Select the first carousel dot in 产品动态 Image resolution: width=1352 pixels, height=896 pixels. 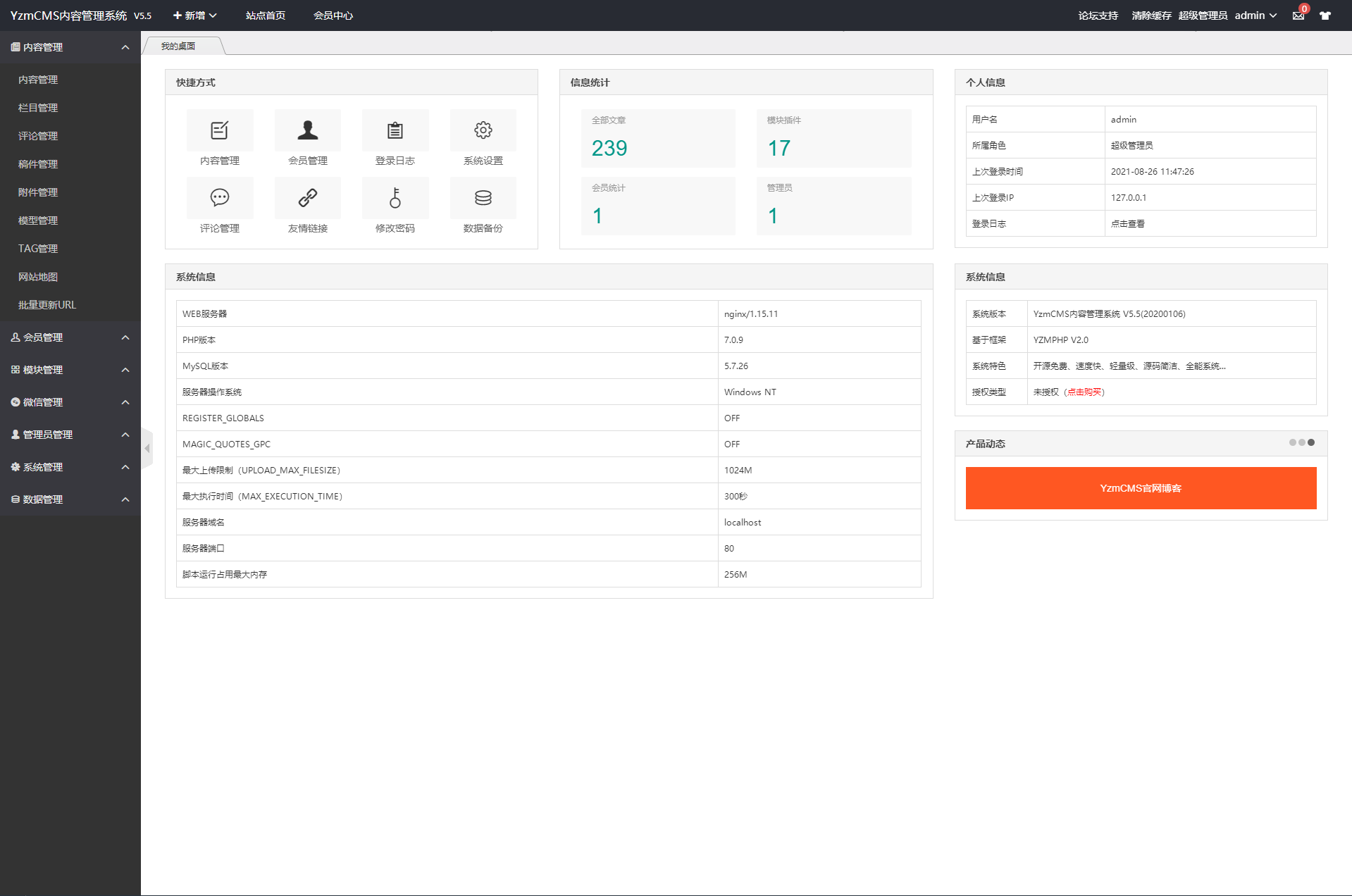tap(1292, 442)
